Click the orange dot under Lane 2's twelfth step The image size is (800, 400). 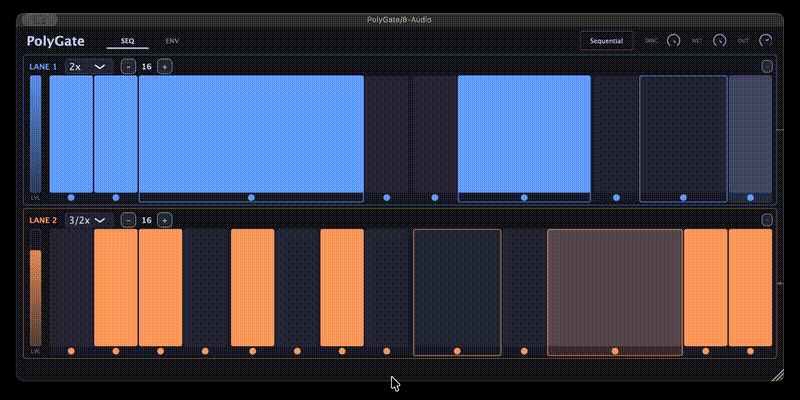point(706,351)
